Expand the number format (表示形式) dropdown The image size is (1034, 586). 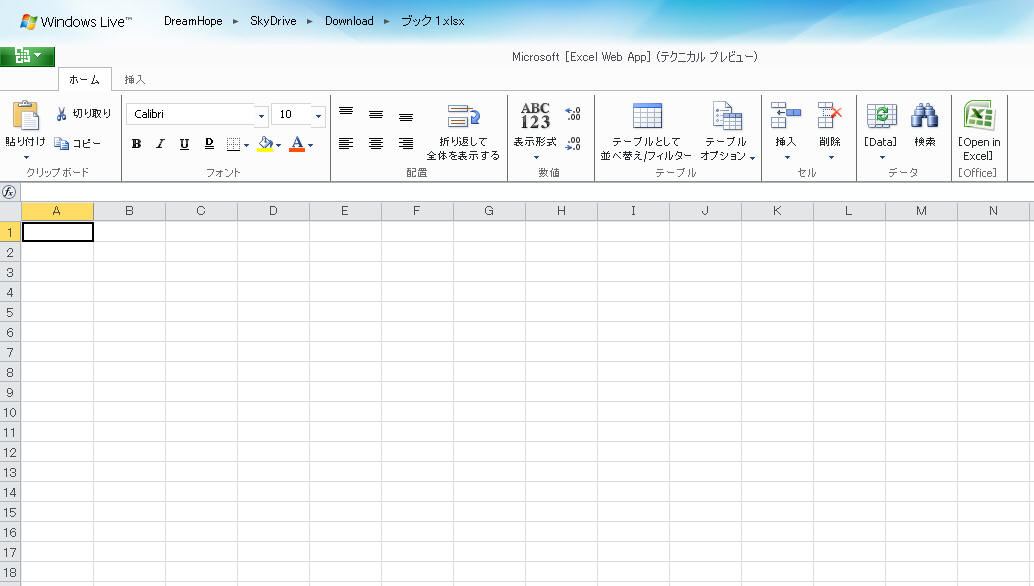tap(535, 157)
